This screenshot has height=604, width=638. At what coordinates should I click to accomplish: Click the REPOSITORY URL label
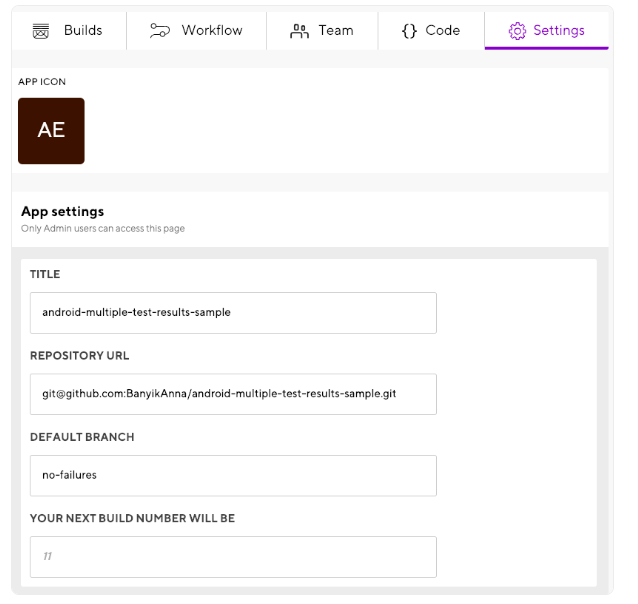(79, 356)
